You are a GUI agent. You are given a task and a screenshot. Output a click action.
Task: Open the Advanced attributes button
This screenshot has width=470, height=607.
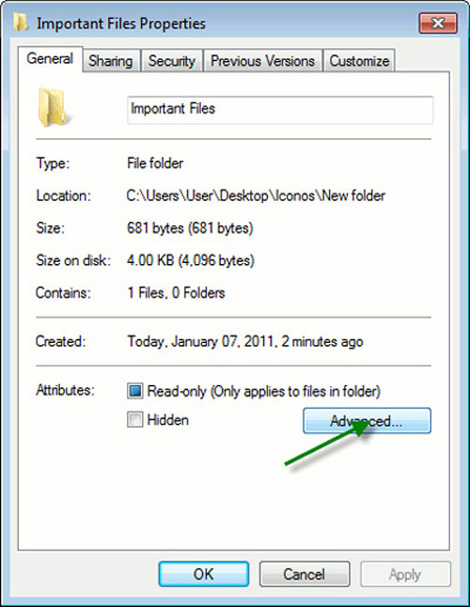click(367, 420)
